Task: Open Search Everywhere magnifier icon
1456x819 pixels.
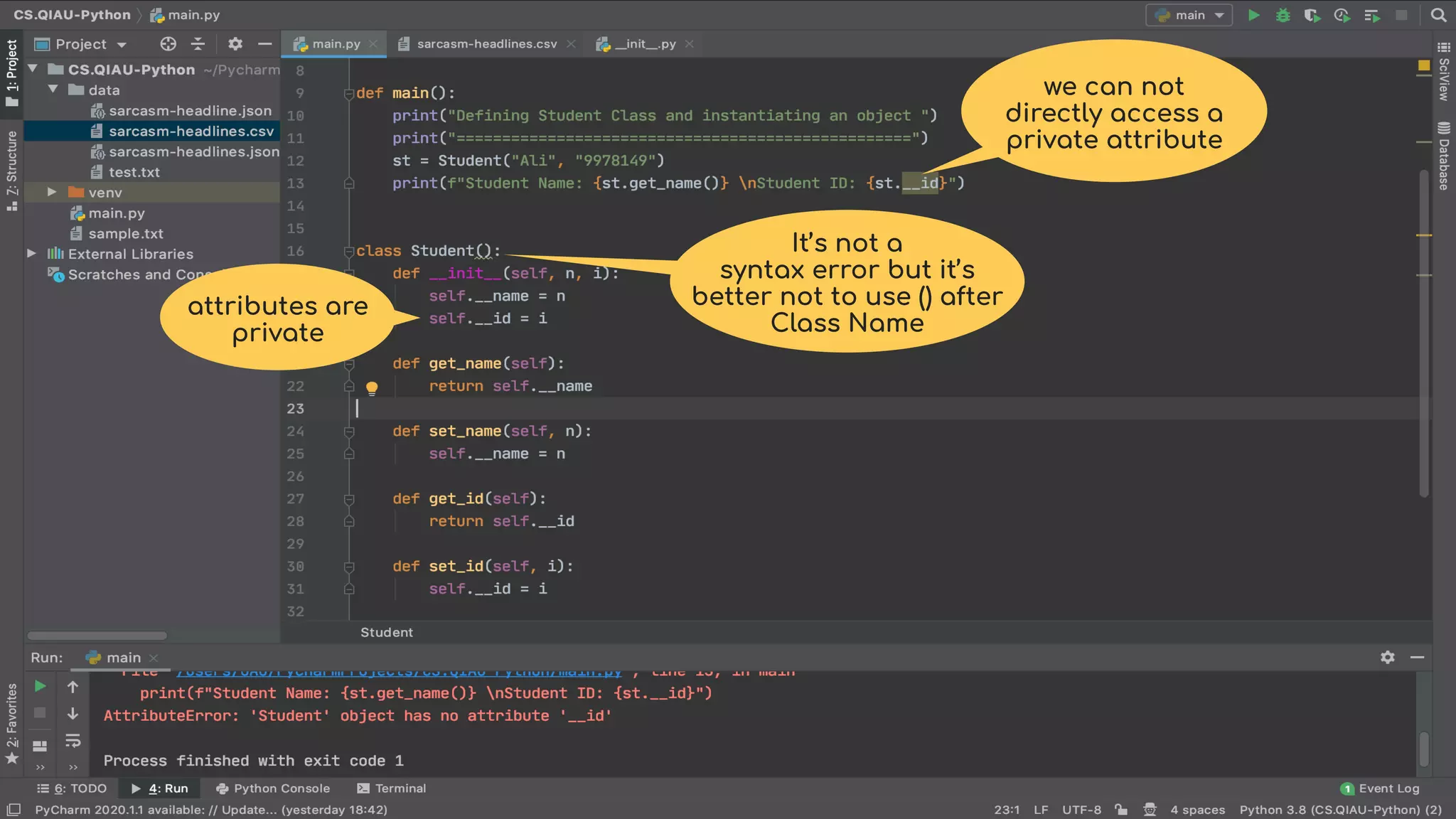Action: coord(1438,15)
